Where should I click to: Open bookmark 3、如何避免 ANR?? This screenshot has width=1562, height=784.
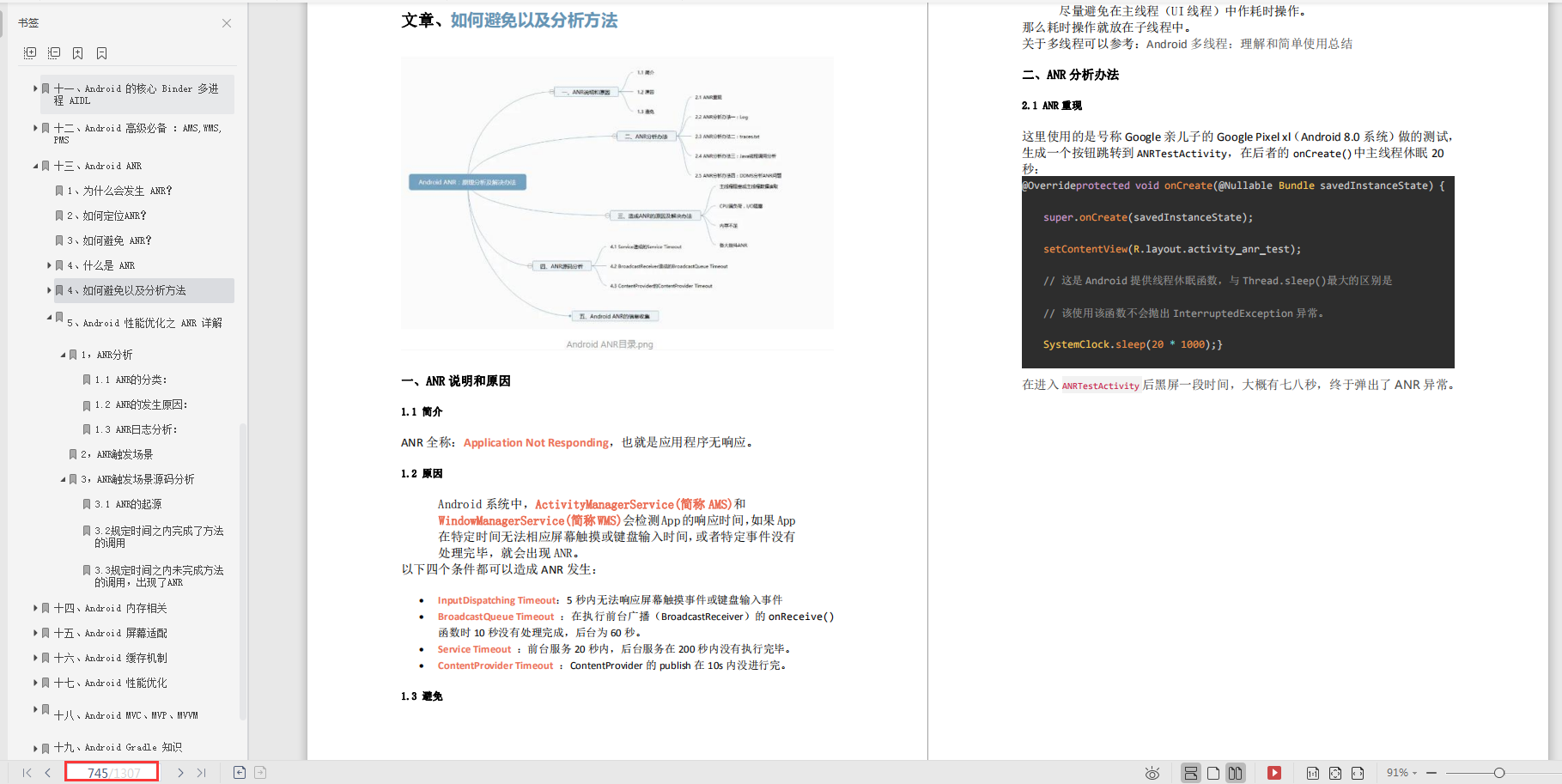(x=109, y=240)
